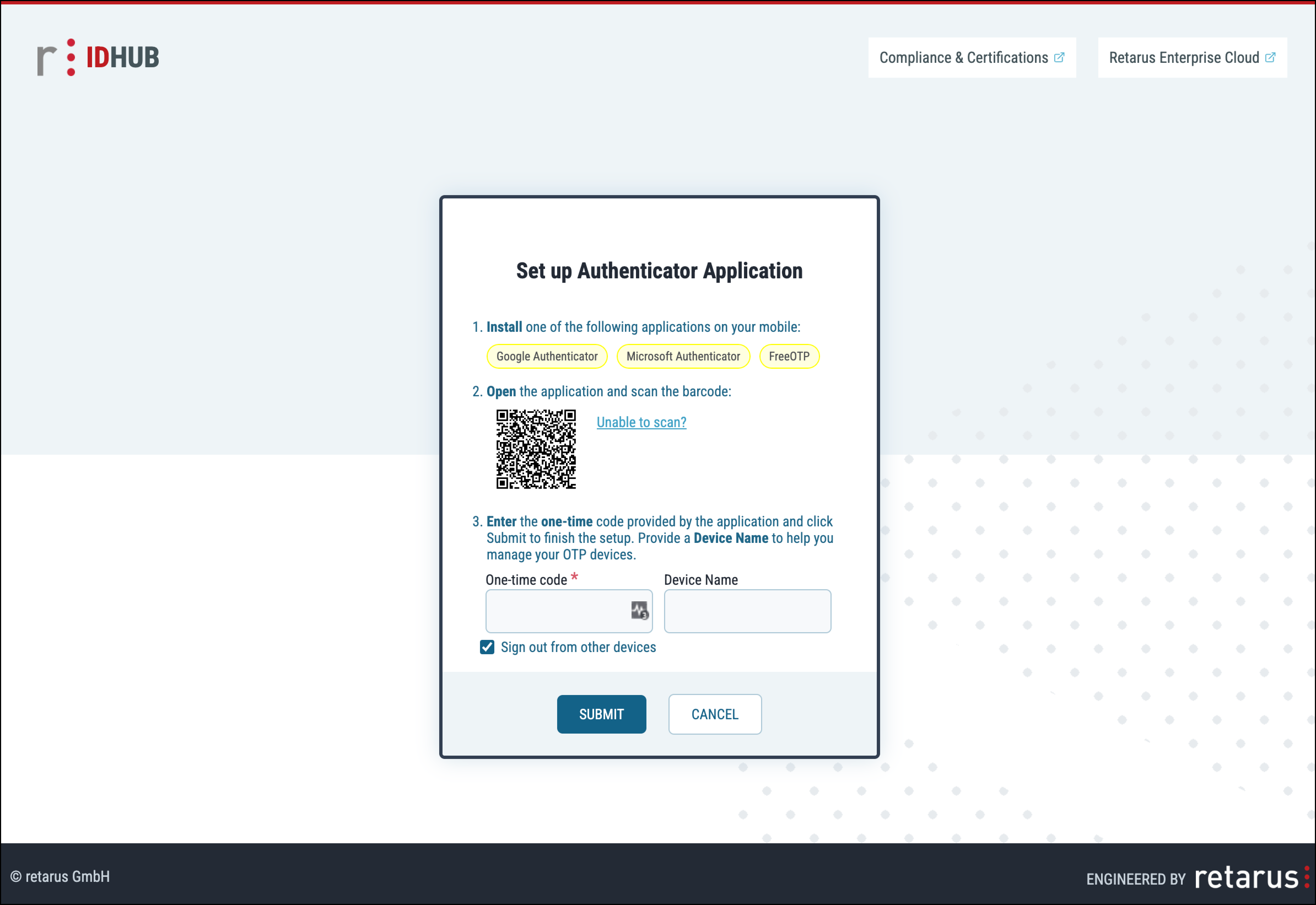Click the IDHUB logo

click(x=98, y=57)
